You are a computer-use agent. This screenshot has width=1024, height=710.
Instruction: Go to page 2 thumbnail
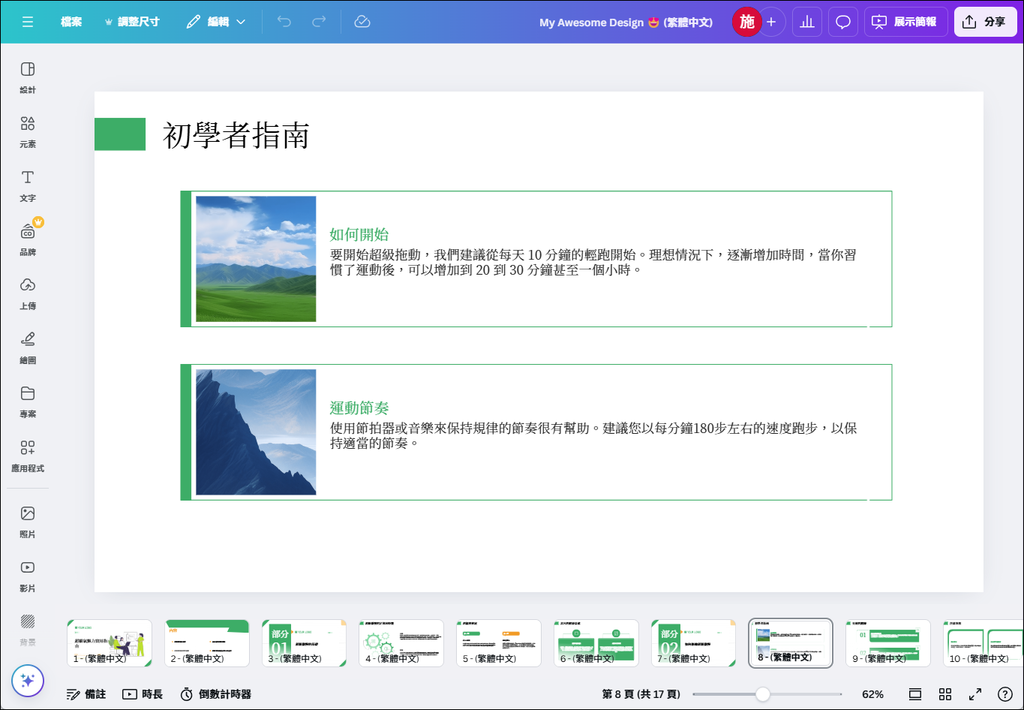point(207,643)
